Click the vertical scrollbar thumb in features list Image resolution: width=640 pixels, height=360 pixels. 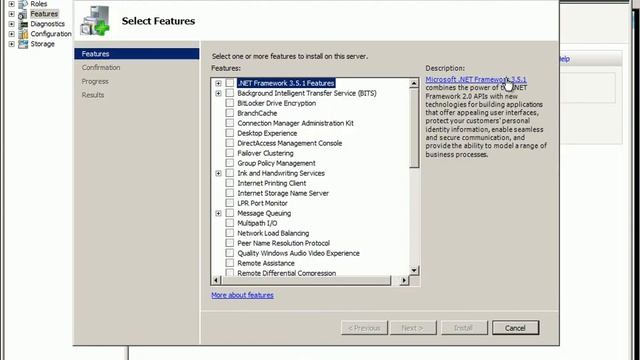tap(414, 128)
